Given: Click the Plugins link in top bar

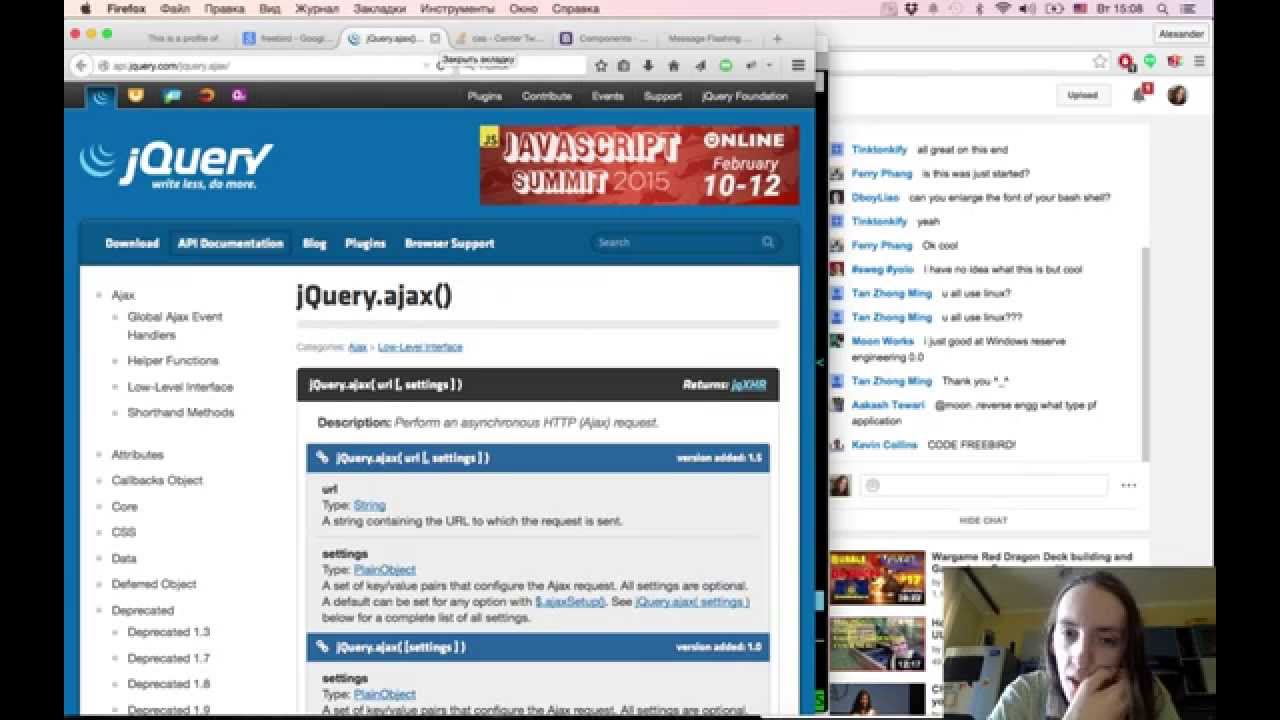Looking at the screenshot, I should coord(485,96).
